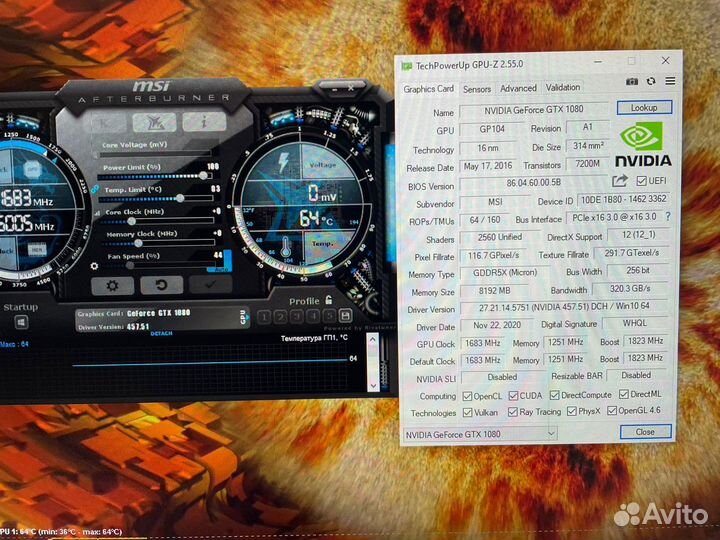Click the GPU Clock value 1683 MHz
The image size is (720, 540).
click(482, 343)
